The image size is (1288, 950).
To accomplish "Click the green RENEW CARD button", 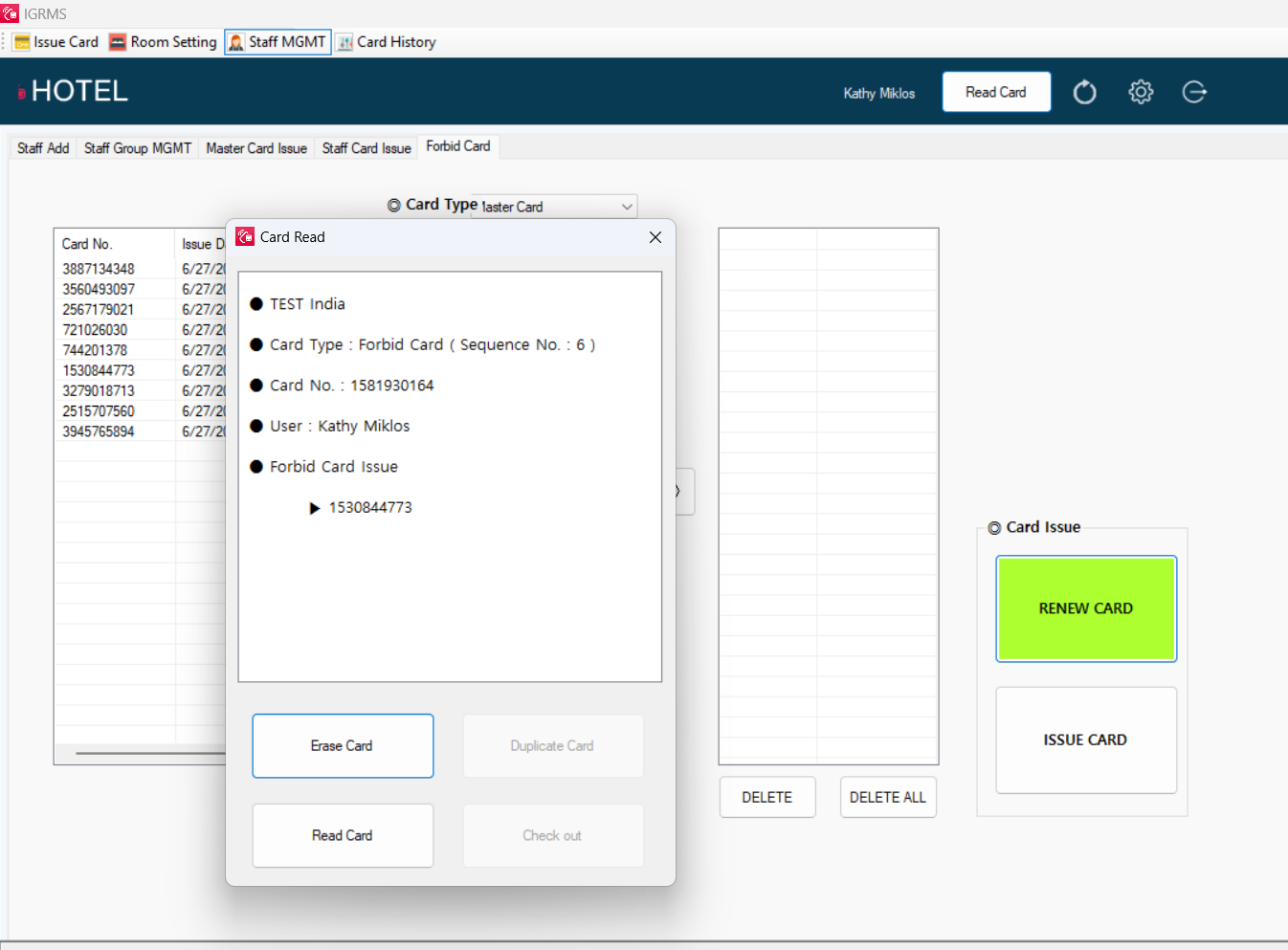I will [1086, 608].
